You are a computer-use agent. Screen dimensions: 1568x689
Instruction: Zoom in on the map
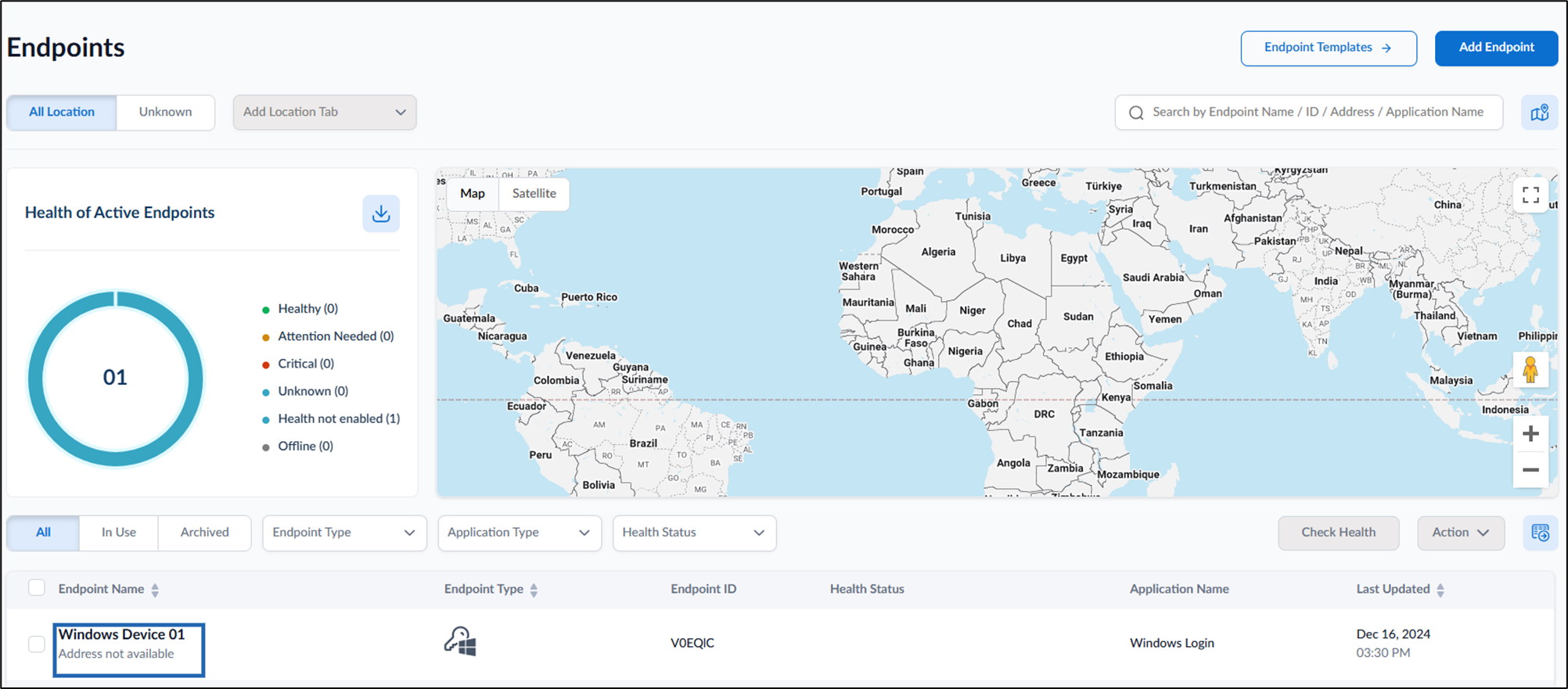tap(1530, 434)
